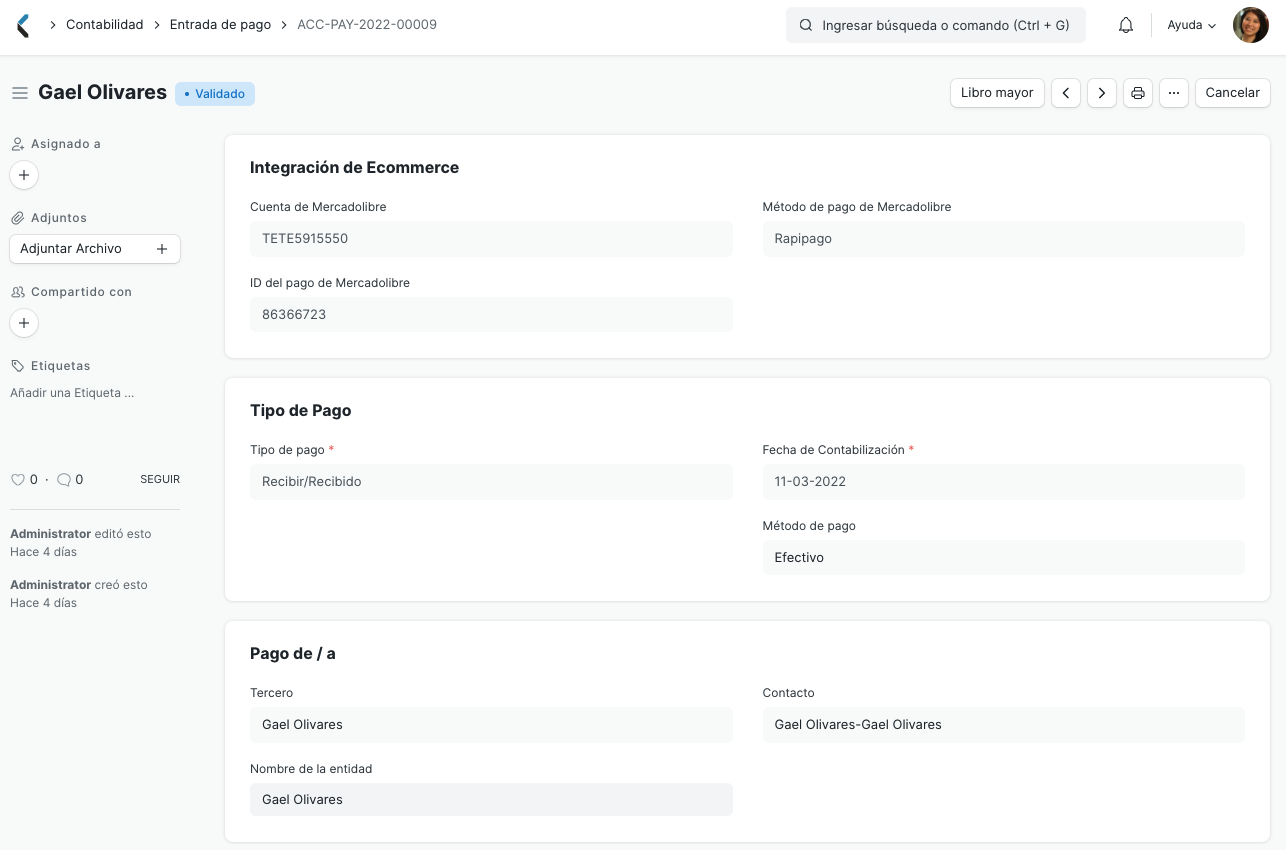Click the Adjuntos paperclip icon
Viewport: 1286px width, 850px height.
pos(17,218)
